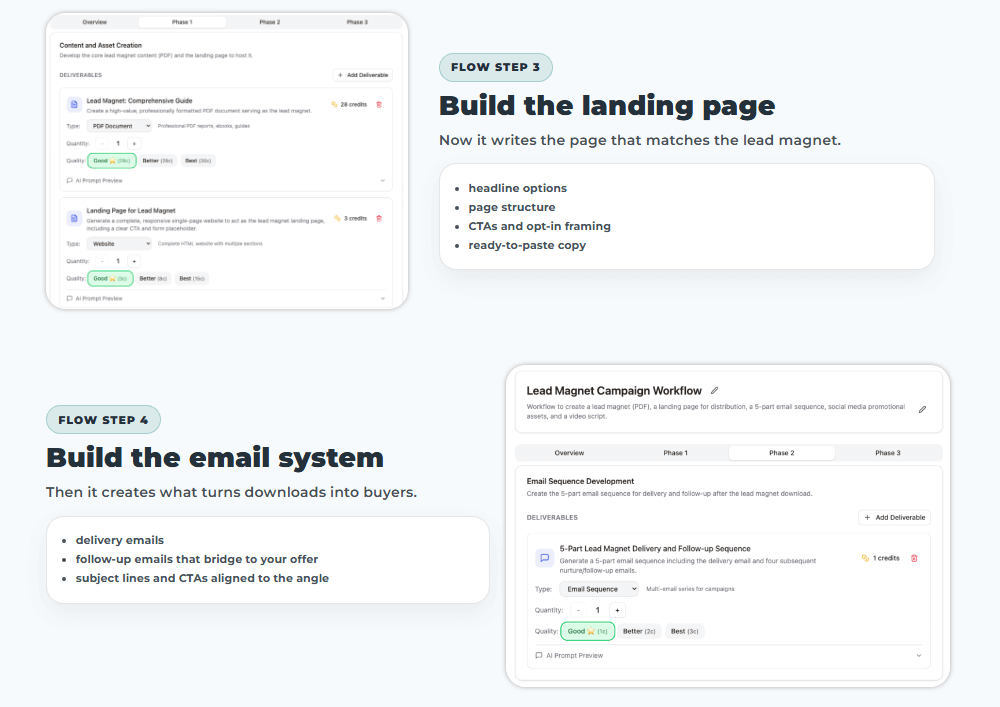The image size is (1000, 707).
Task: Click pencil icon next to the workflow description
Action: pos(922,409)
